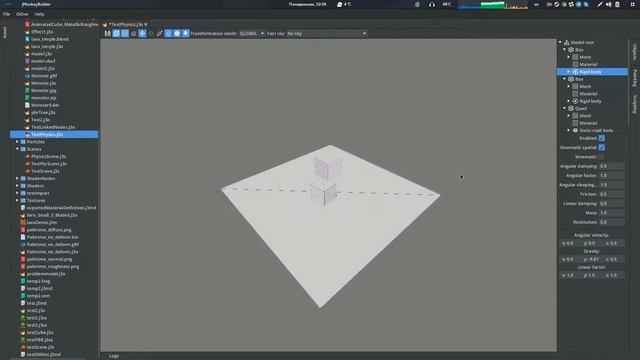Click the first Box geometry icon in the tree

point(571,50)
